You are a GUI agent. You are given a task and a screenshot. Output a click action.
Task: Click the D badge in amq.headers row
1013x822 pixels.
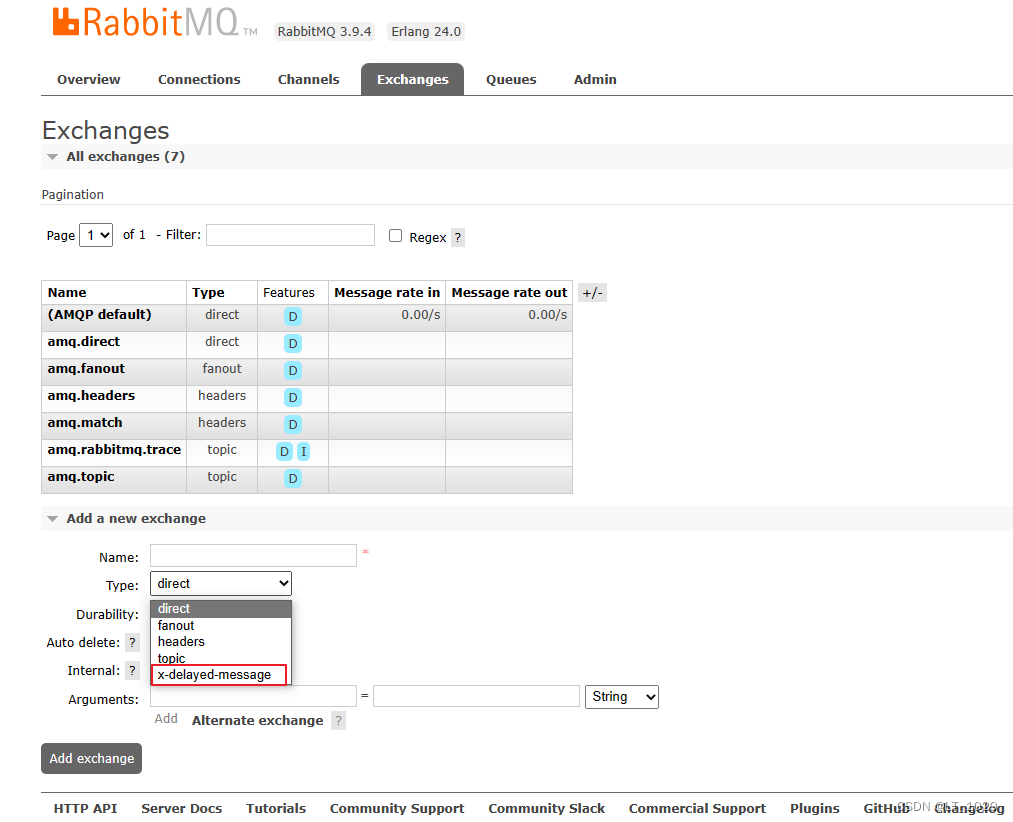[x=293, y=398]
